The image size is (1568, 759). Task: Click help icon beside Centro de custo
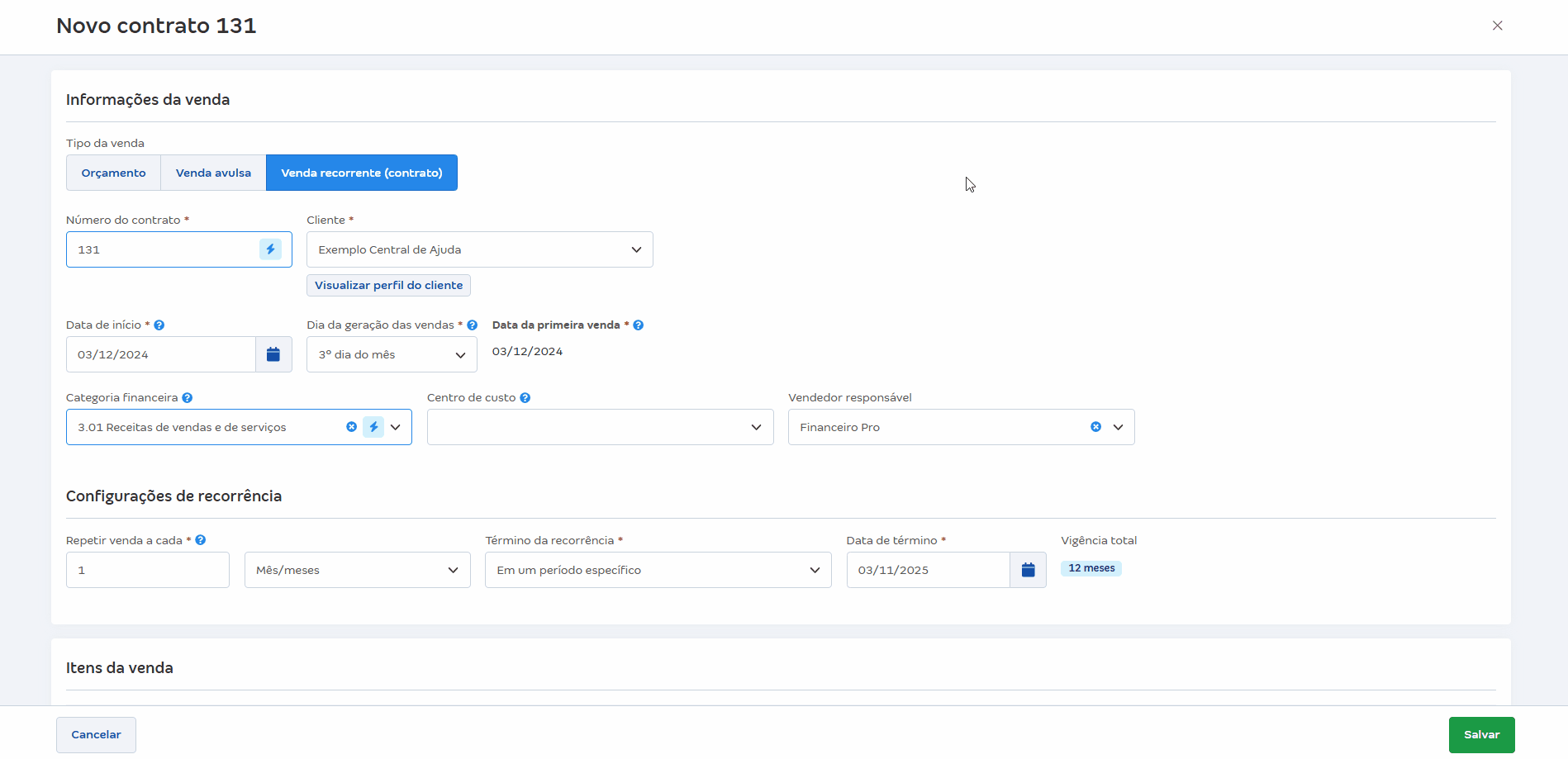[x=525, y=398]
